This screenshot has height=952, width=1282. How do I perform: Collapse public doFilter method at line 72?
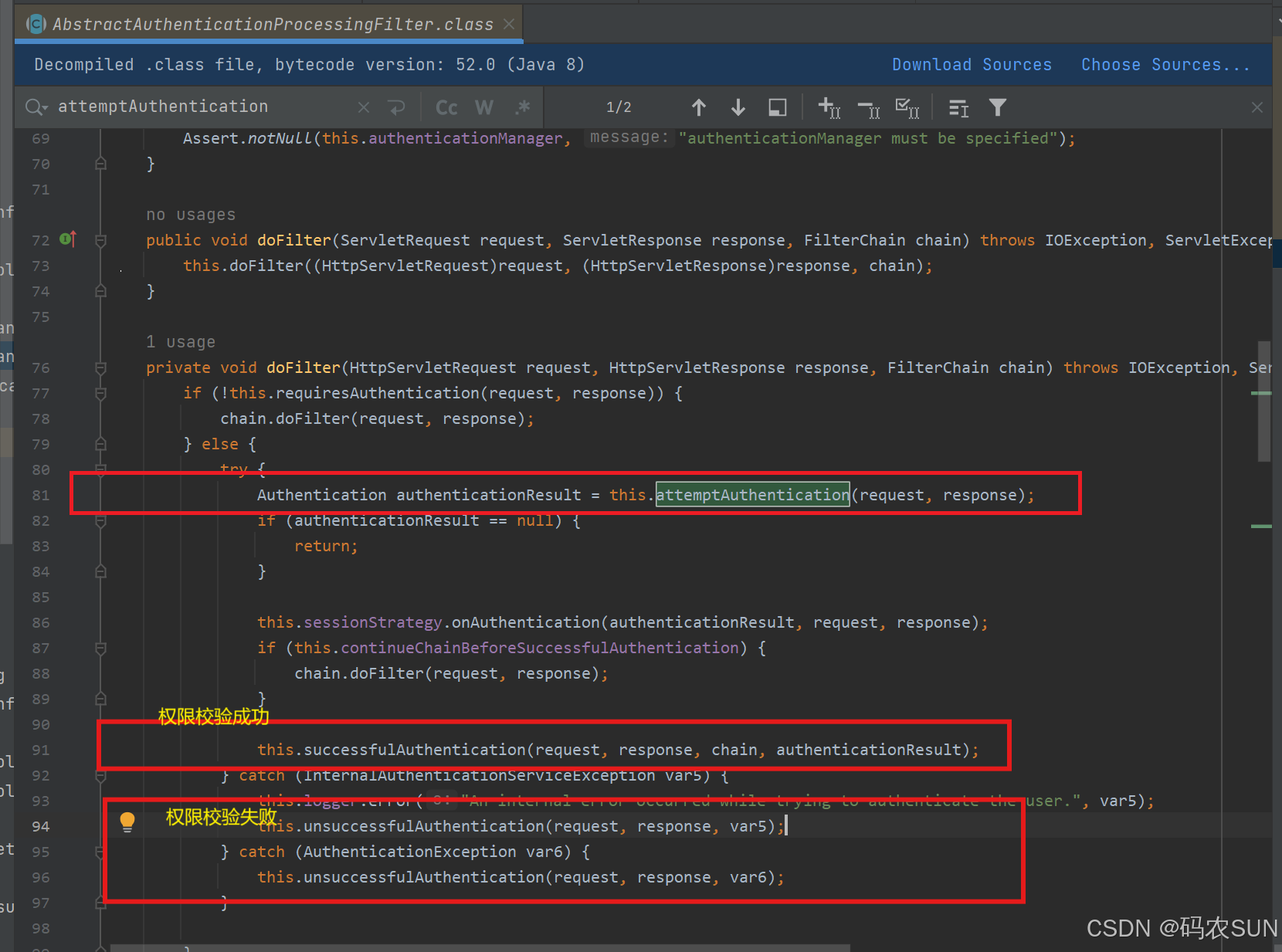pyautogui.click(x=100, y=241)
